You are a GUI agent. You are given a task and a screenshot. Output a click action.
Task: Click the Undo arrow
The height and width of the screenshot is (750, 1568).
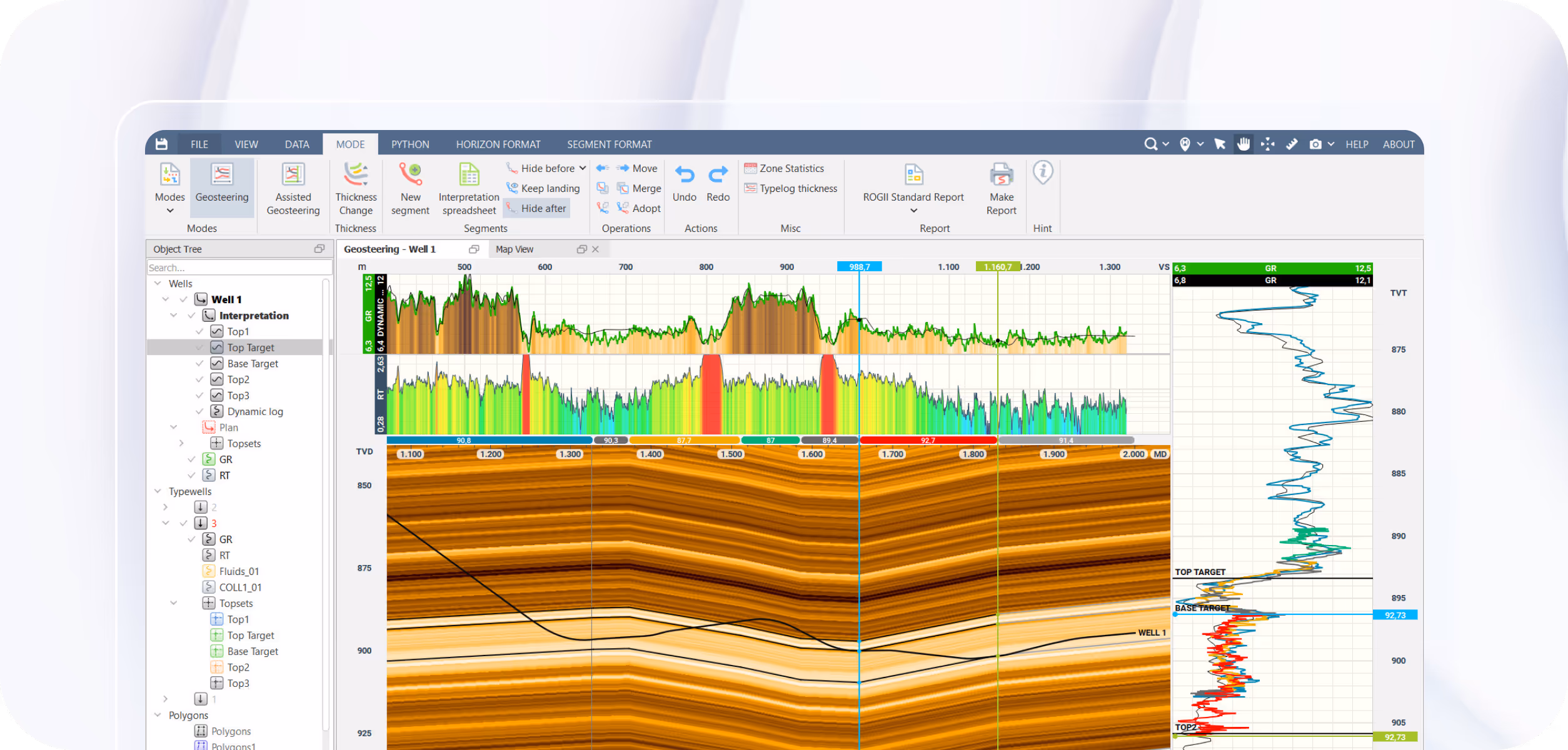[685, 174]
